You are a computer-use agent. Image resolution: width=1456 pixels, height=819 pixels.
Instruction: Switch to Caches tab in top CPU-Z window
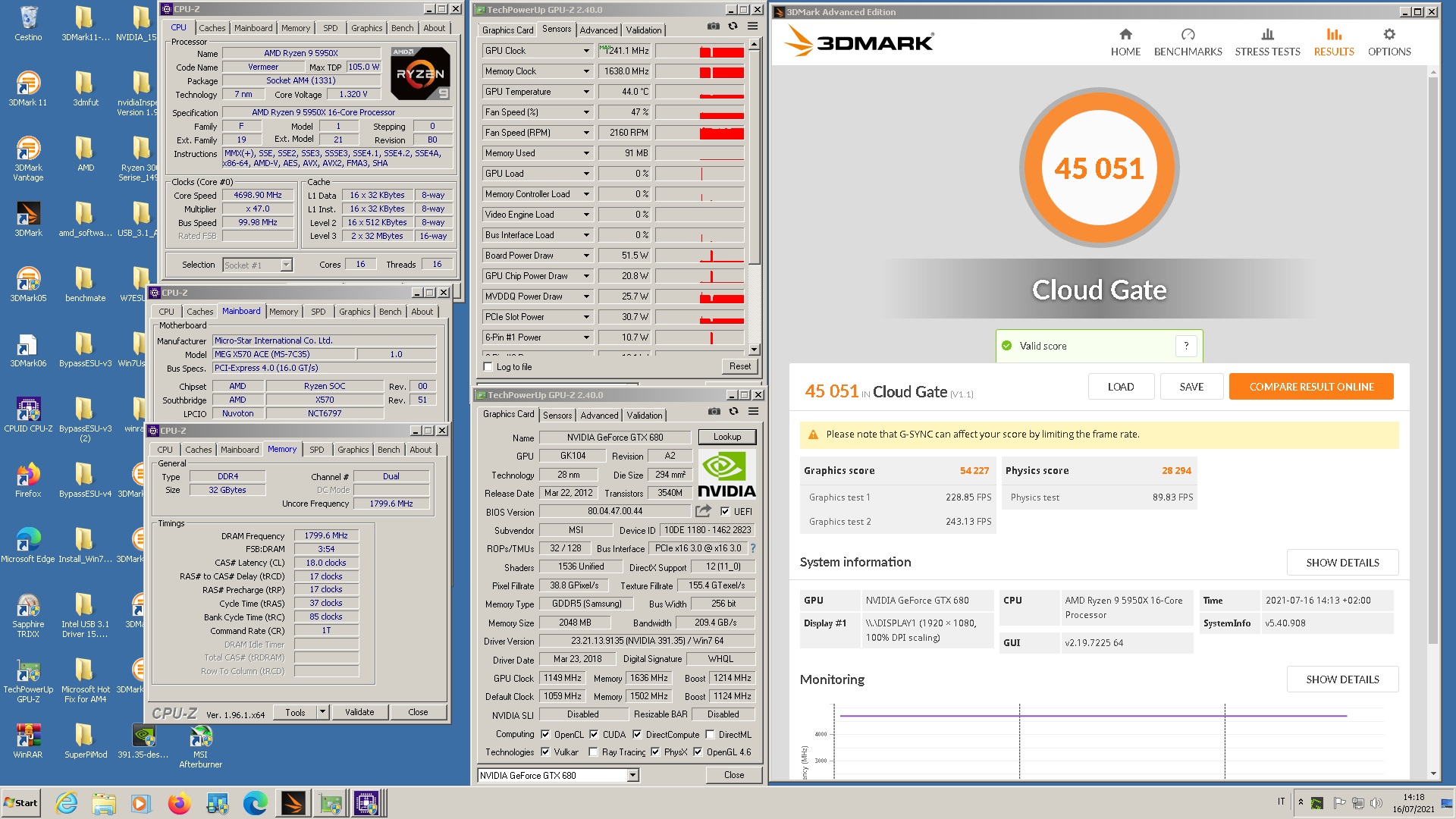[x=212, y=28]
